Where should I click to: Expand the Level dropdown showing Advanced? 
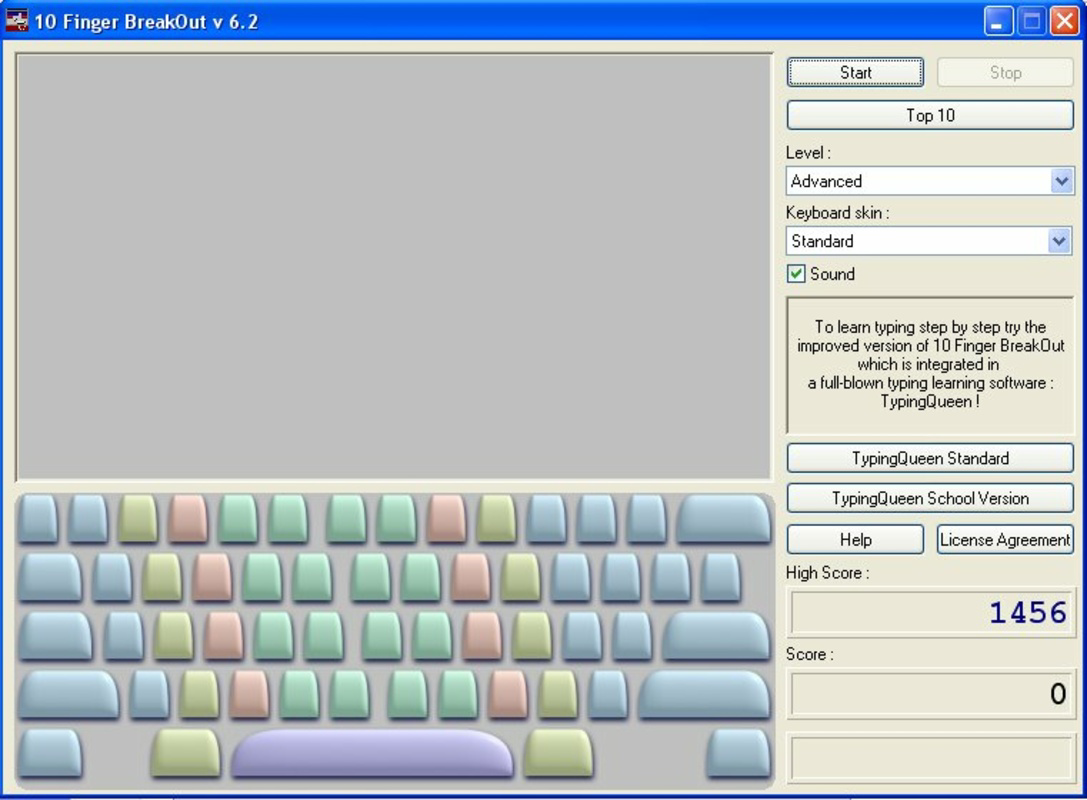(1061, 182)
